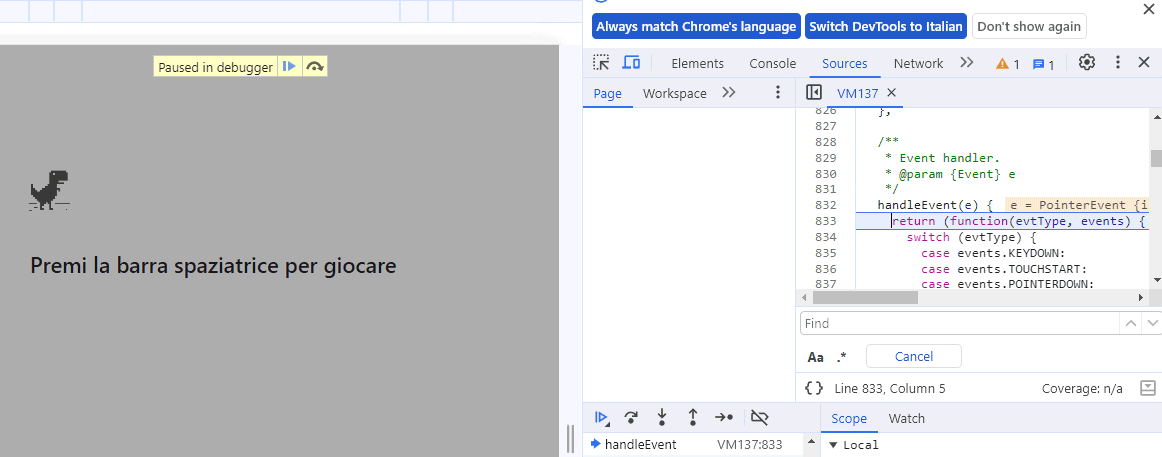Switch to the Watch tab

tap(906, 418)
